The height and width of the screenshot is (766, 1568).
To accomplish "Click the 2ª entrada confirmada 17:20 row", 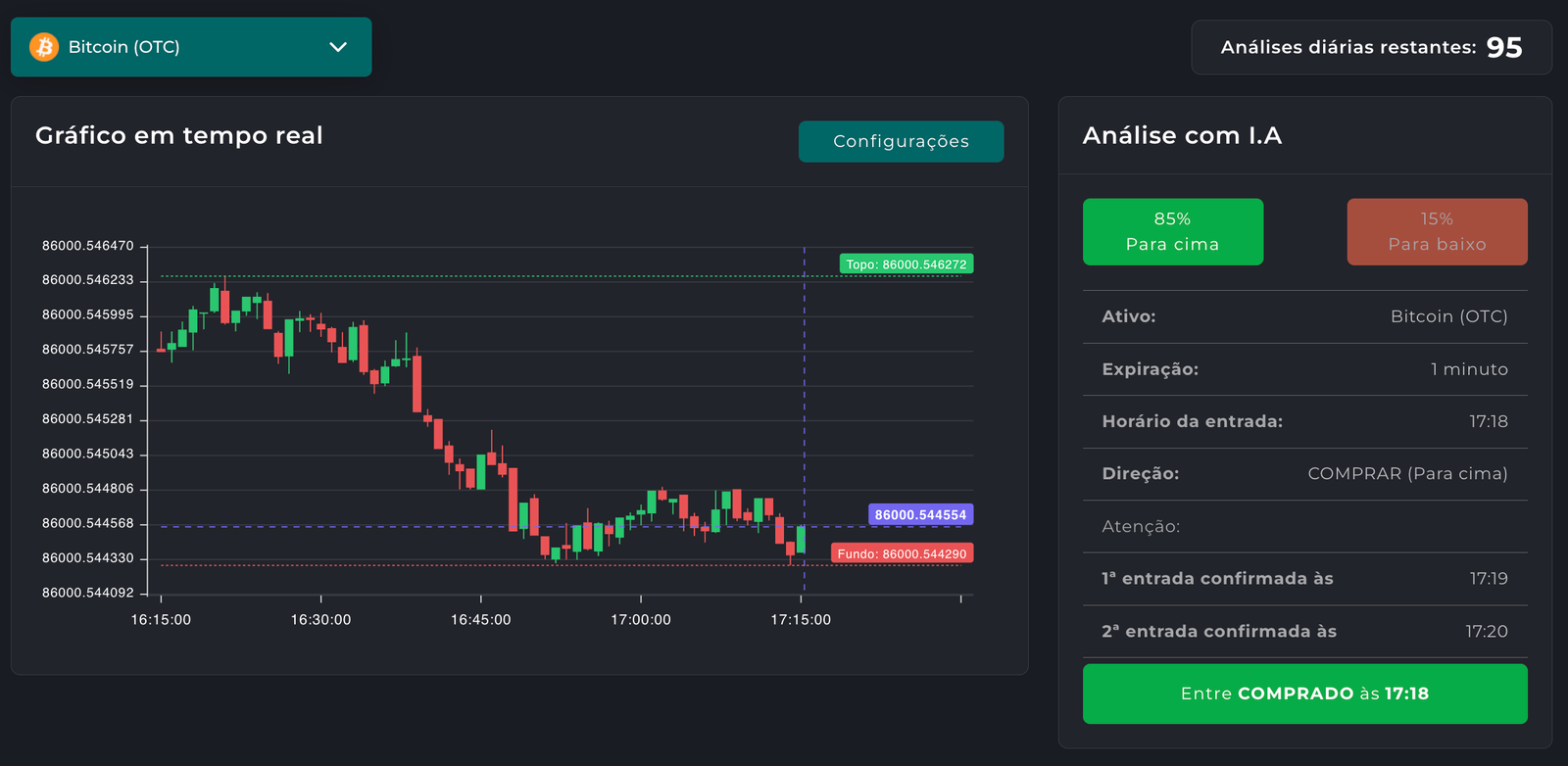I will (x=1304, y=632).
